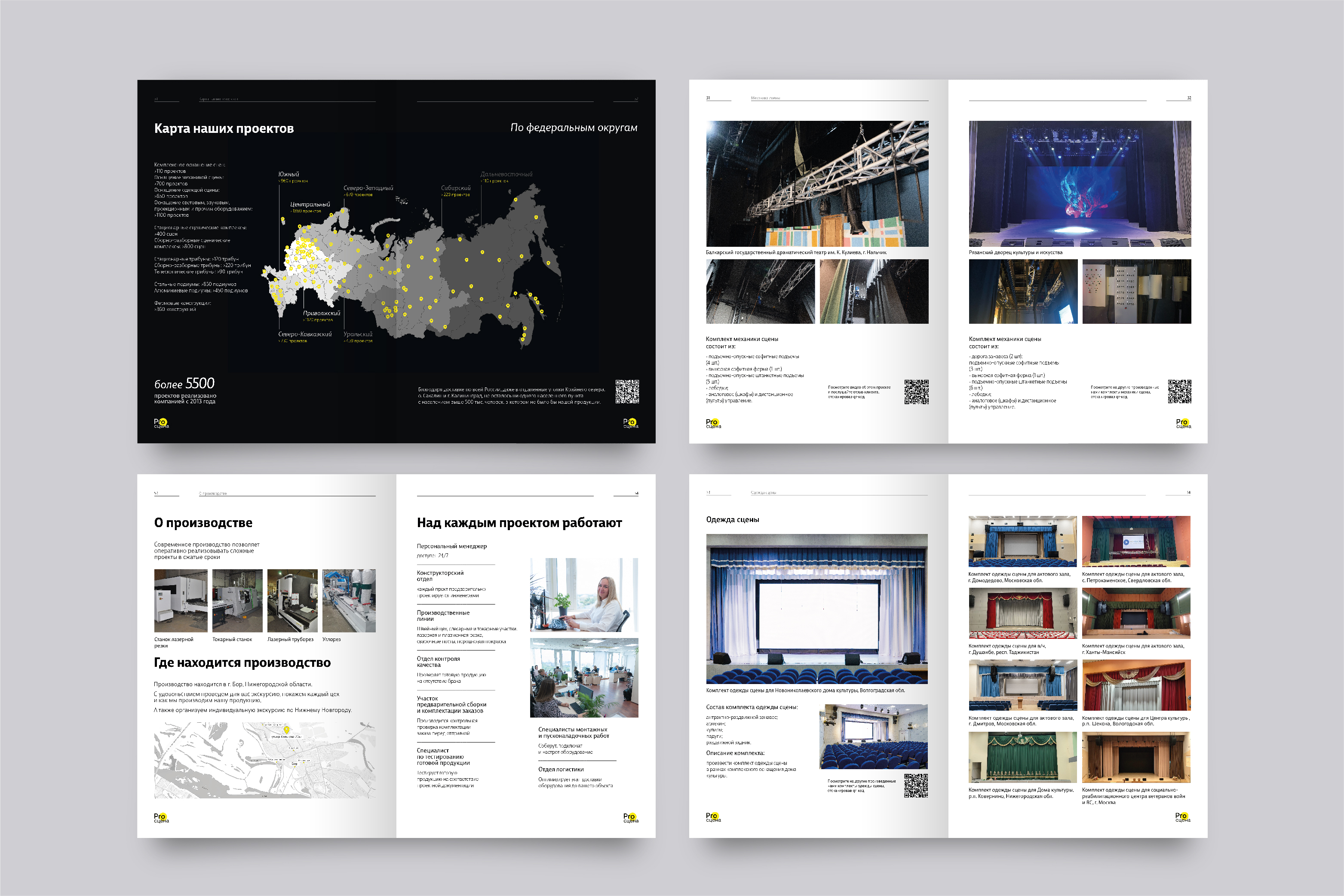Click the 'Приволжский' district label
The height and width of the screenshot is (896, 1344).
coord(322,313)
